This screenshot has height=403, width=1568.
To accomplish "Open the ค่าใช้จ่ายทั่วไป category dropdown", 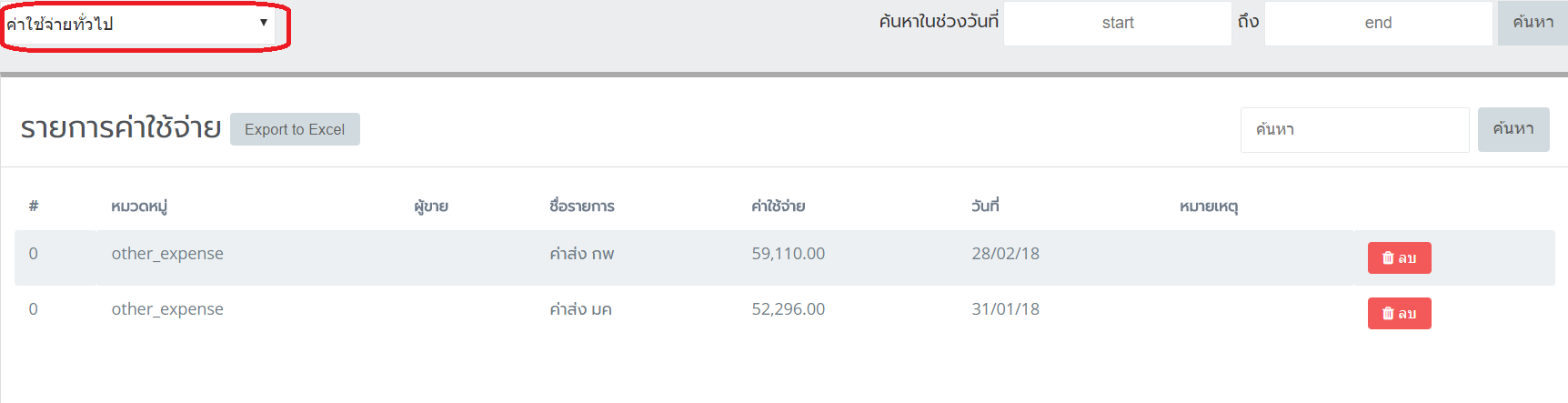I will [138, 24].
